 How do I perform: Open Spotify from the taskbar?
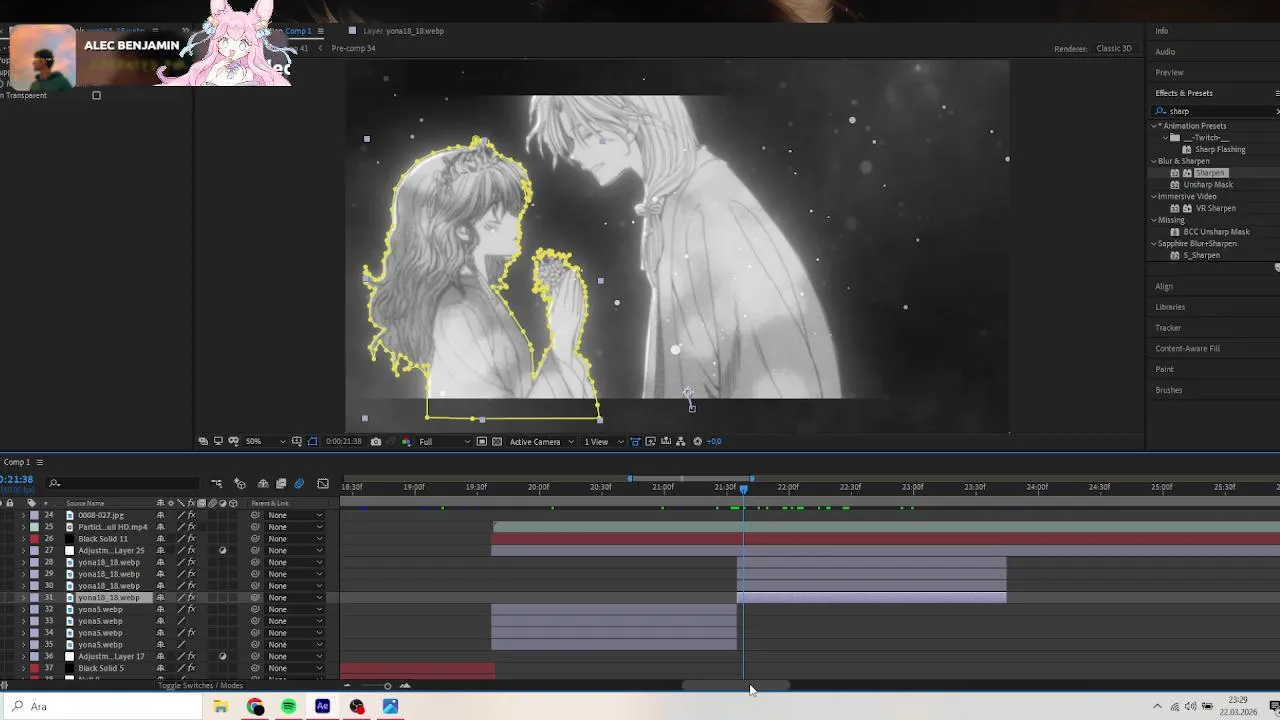tap(289, 707)
